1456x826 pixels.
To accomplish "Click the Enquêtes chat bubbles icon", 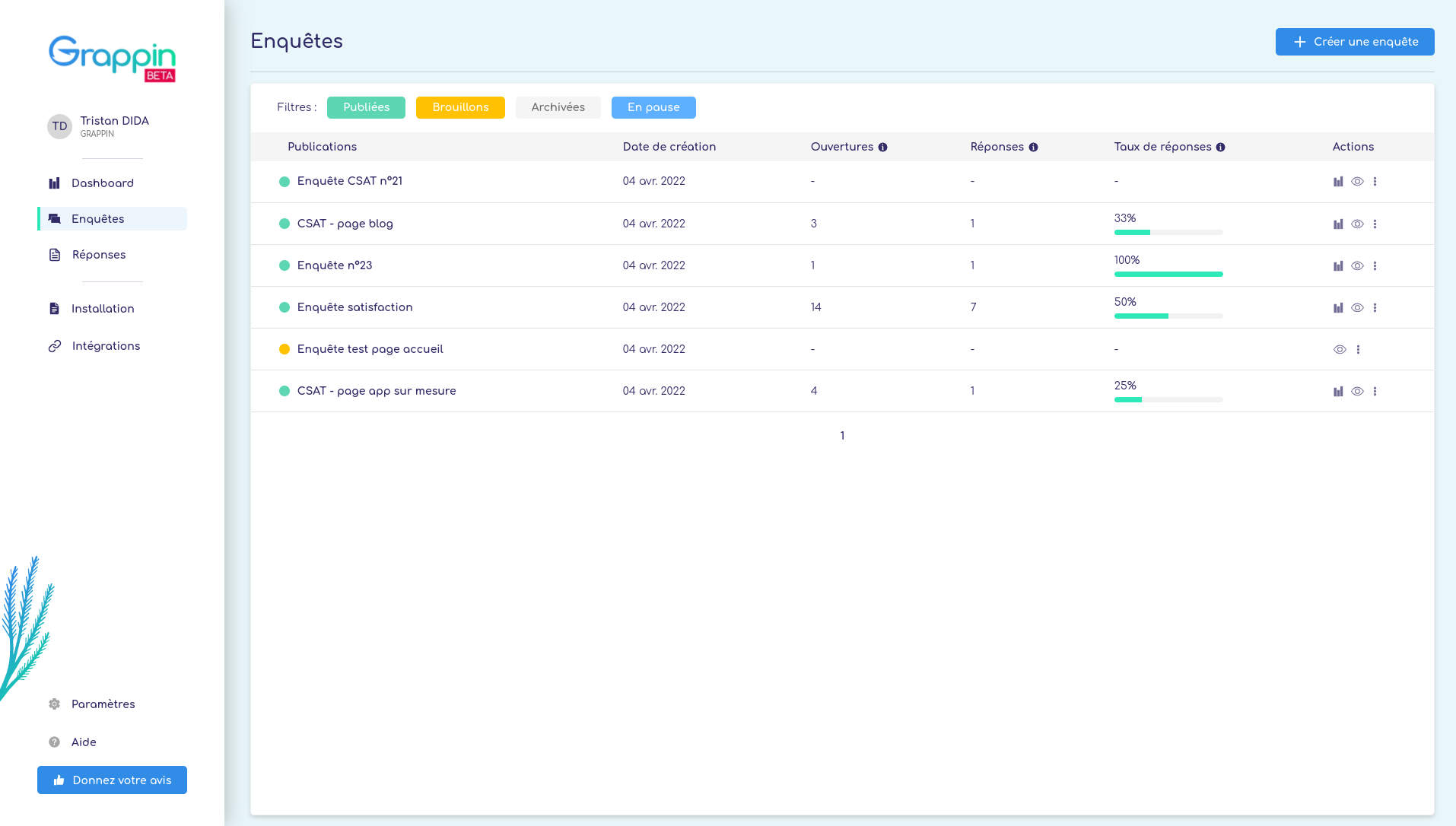I will click(54, 219).
